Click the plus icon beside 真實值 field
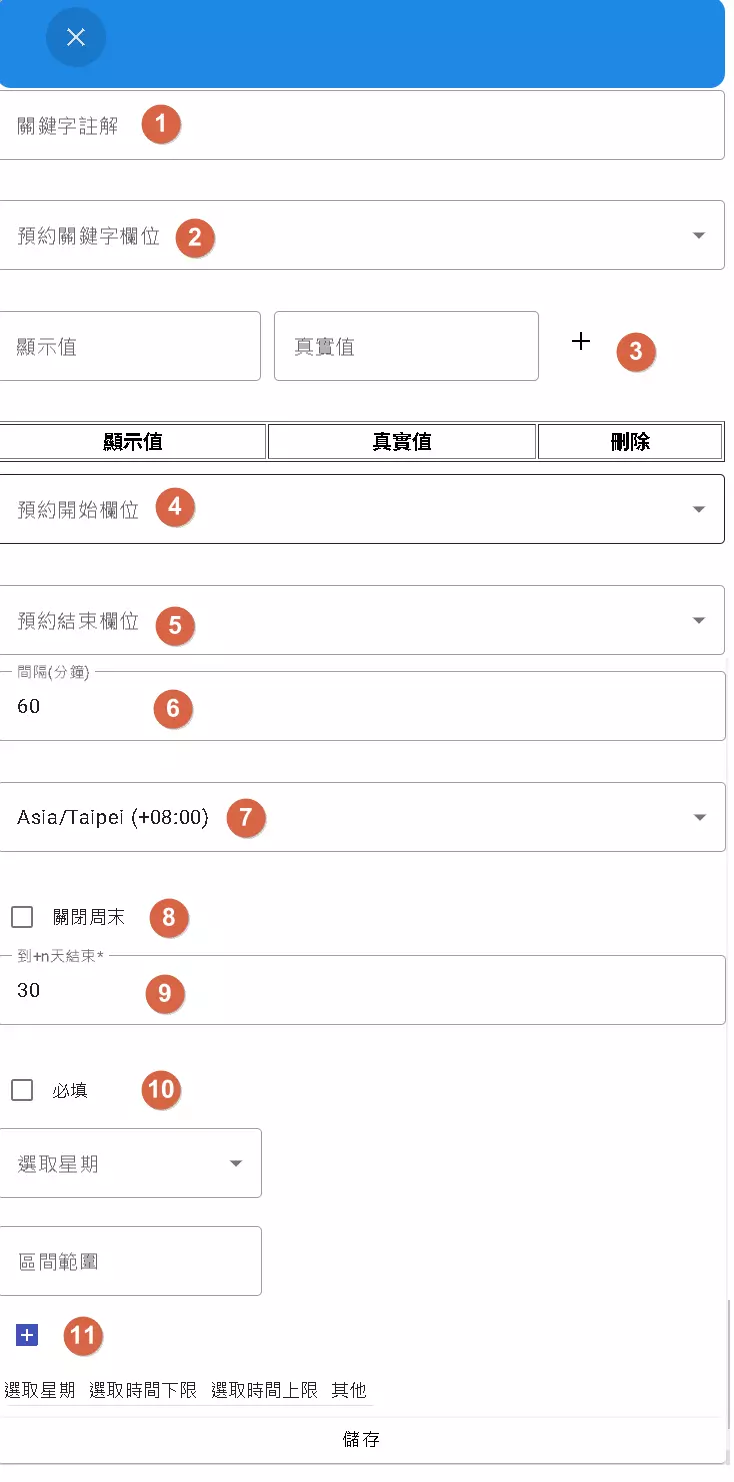This screenshot has width=734, height=1482. pos(580,342)
